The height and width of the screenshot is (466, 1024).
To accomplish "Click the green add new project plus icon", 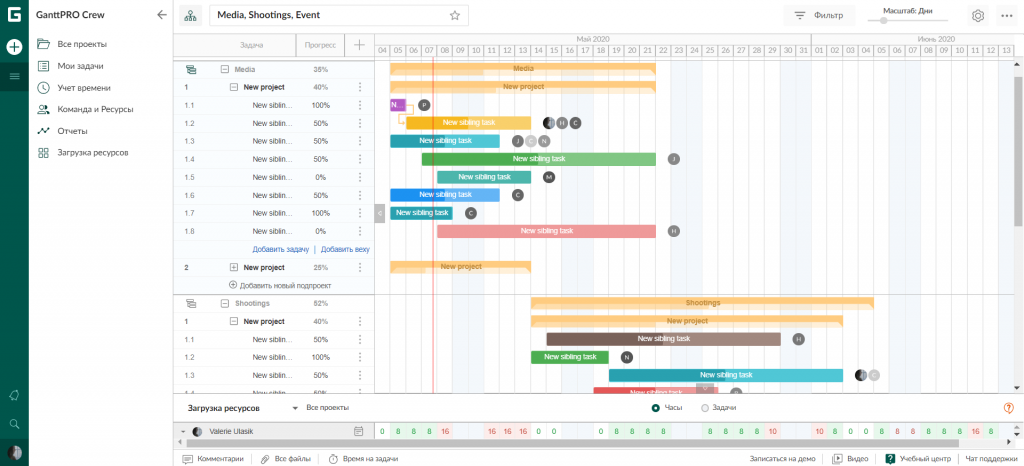I will click(14, 47).
